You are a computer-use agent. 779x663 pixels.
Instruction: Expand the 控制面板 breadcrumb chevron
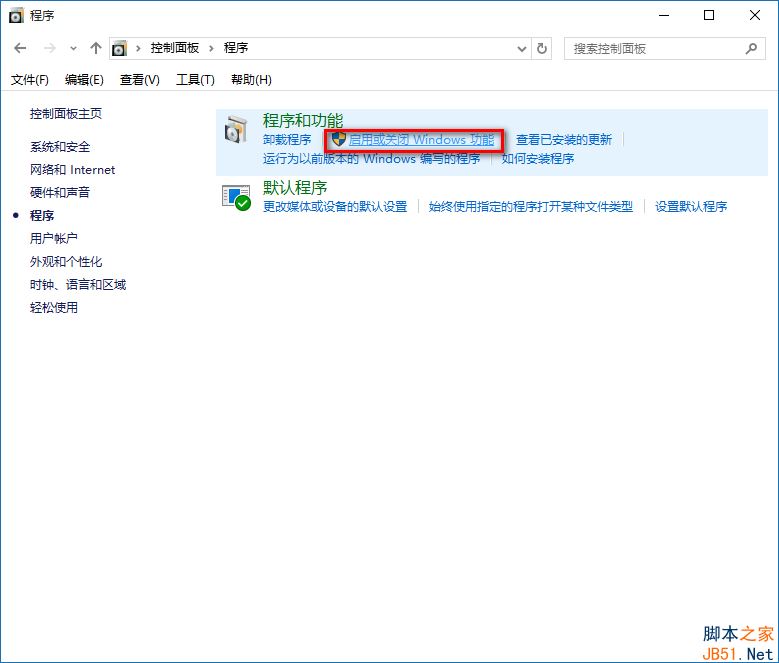click(x=212, y=48)
